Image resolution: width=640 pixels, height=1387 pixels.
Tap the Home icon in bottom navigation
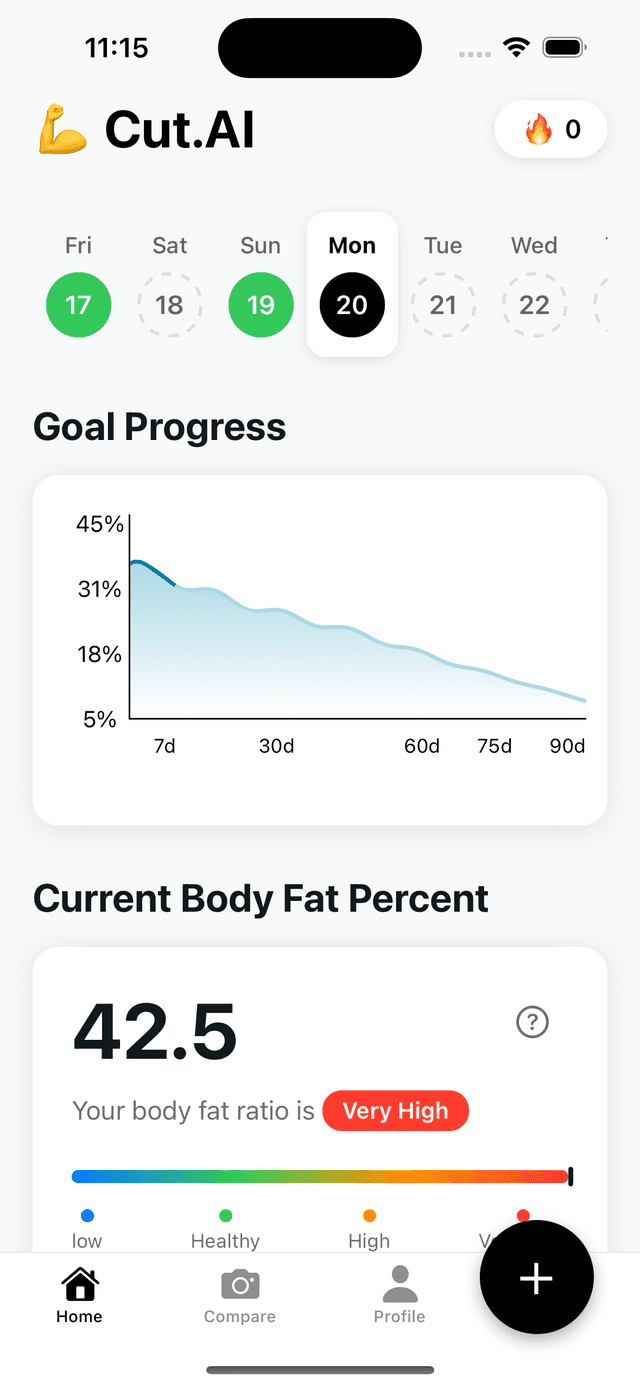pos(79,1290)
